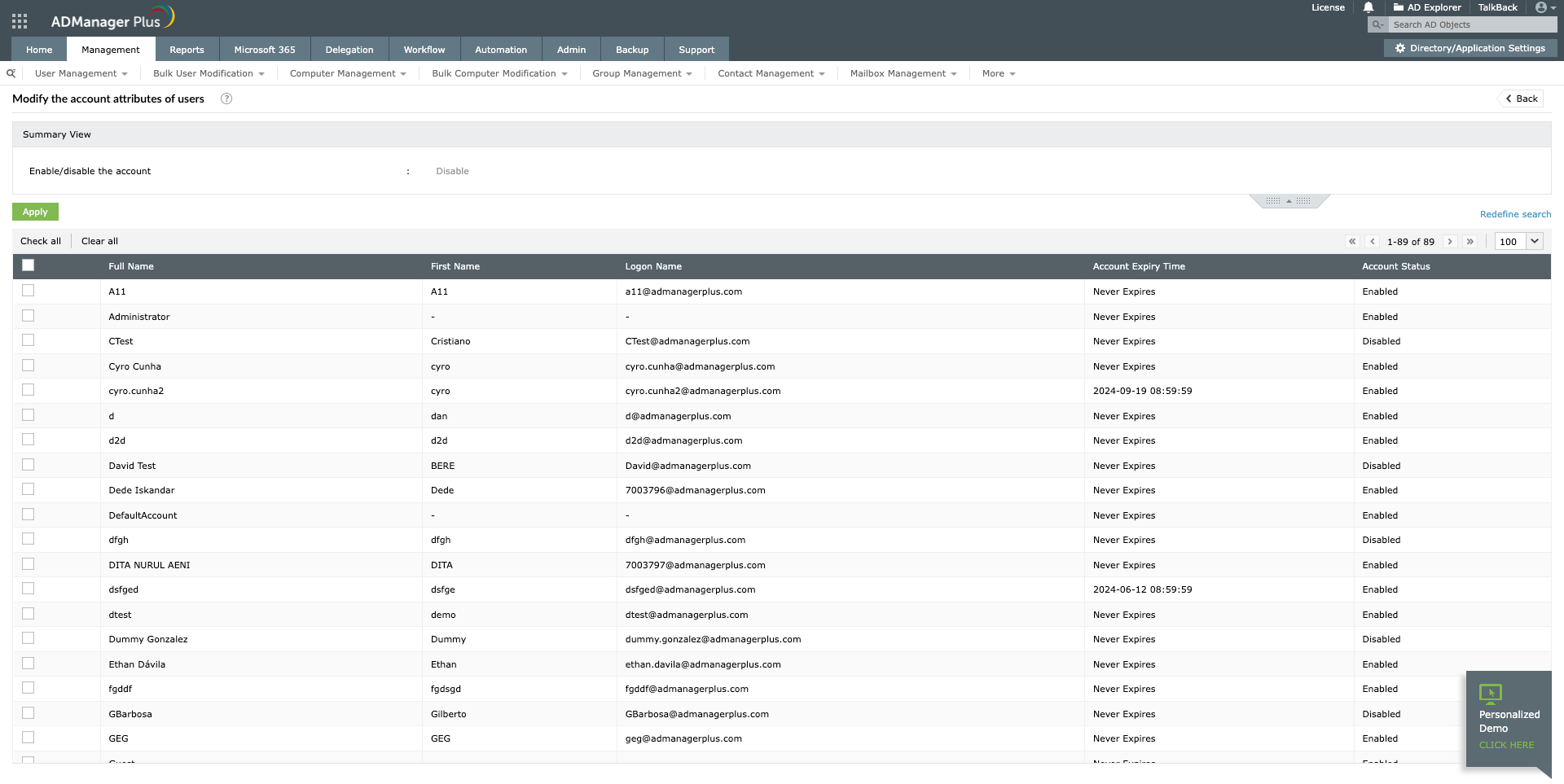The height and width of the screenshot is (784, 1564).
Task: Tick the GBarbosa row checkbox
Action: 29,713
